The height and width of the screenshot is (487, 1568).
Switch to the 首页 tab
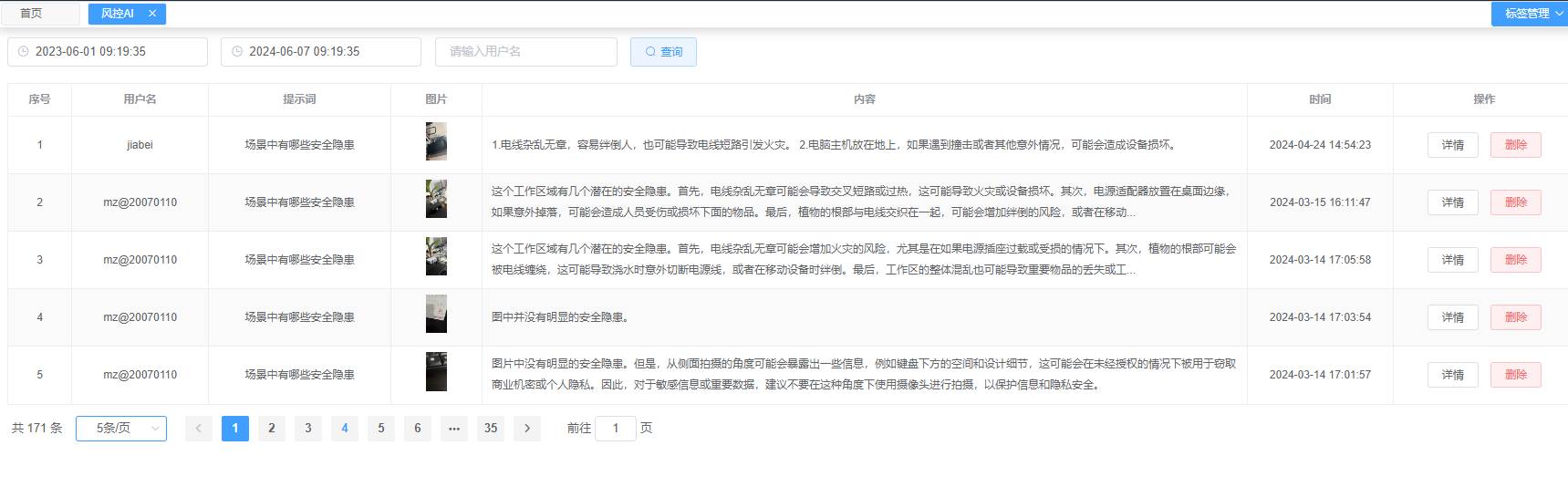31,14
